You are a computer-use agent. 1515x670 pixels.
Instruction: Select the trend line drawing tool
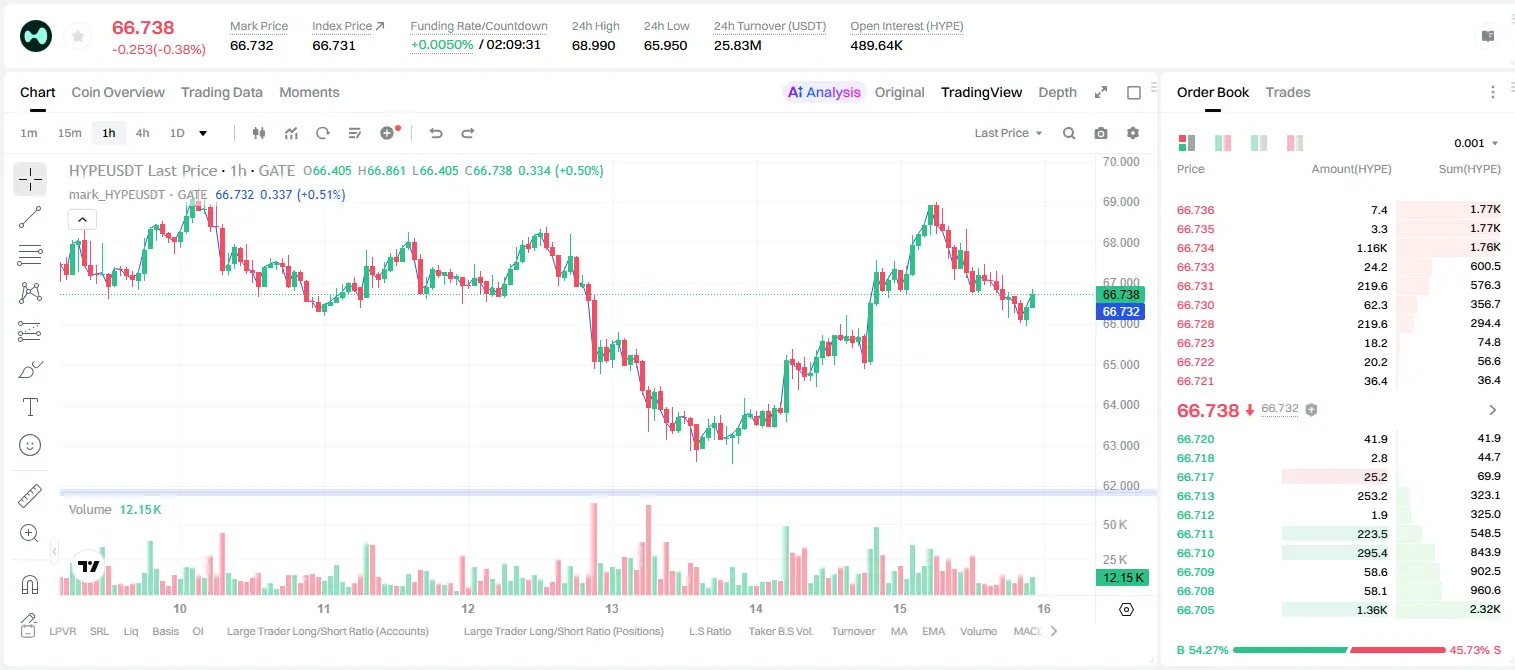click(30, 218)
